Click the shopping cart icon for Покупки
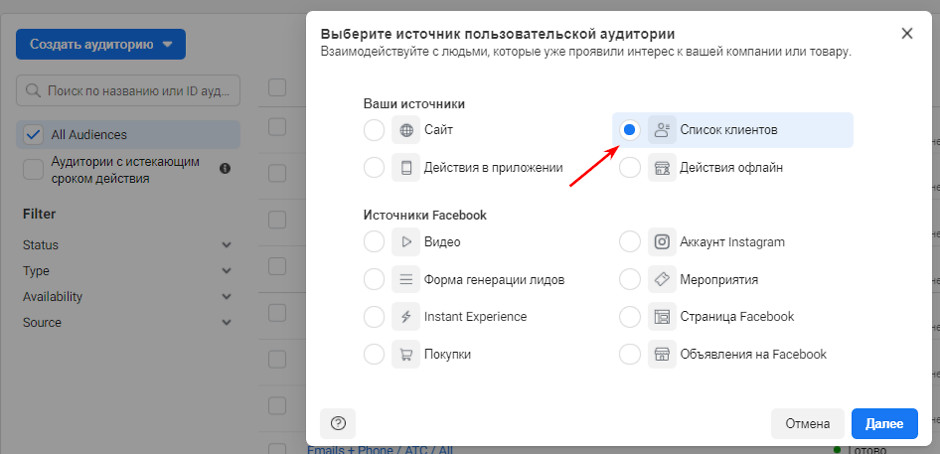 (406, 354)
